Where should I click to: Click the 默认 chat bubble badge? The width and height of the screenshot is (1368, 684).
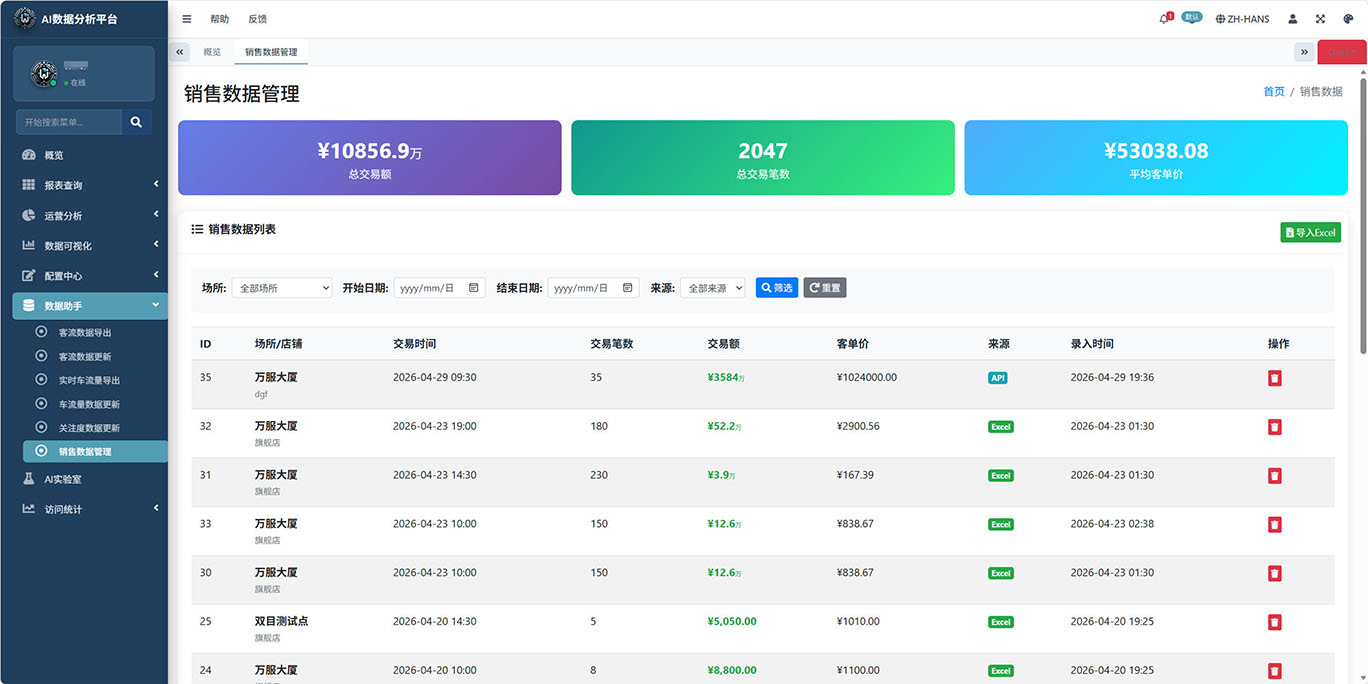pyautogui.click(x=1191, y=17)
